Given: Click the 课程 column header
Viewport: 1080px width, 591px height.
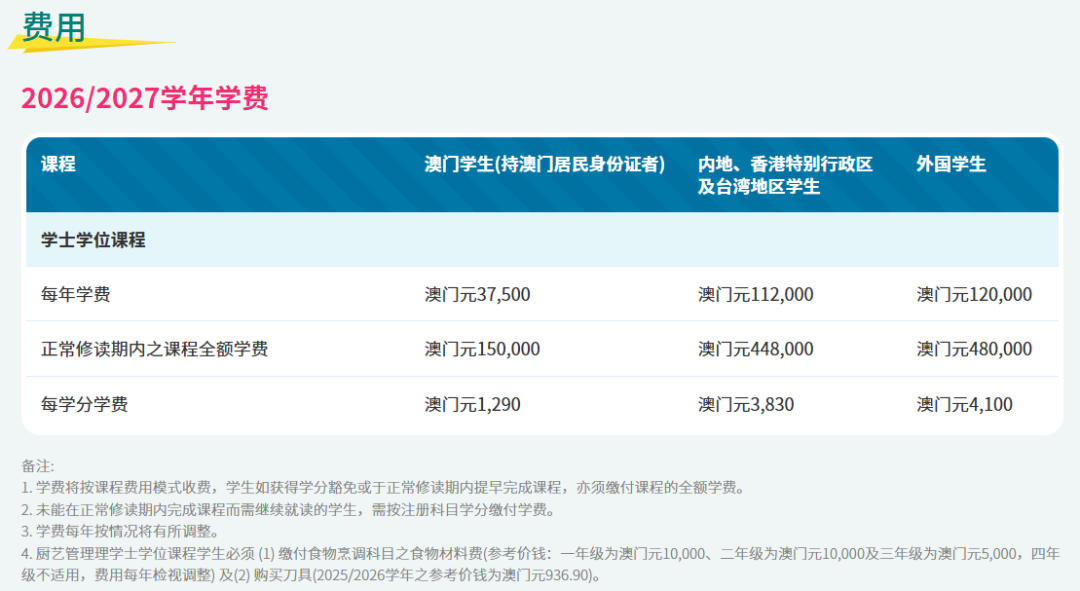Looking at the screenshot, I should coord(58,165).
